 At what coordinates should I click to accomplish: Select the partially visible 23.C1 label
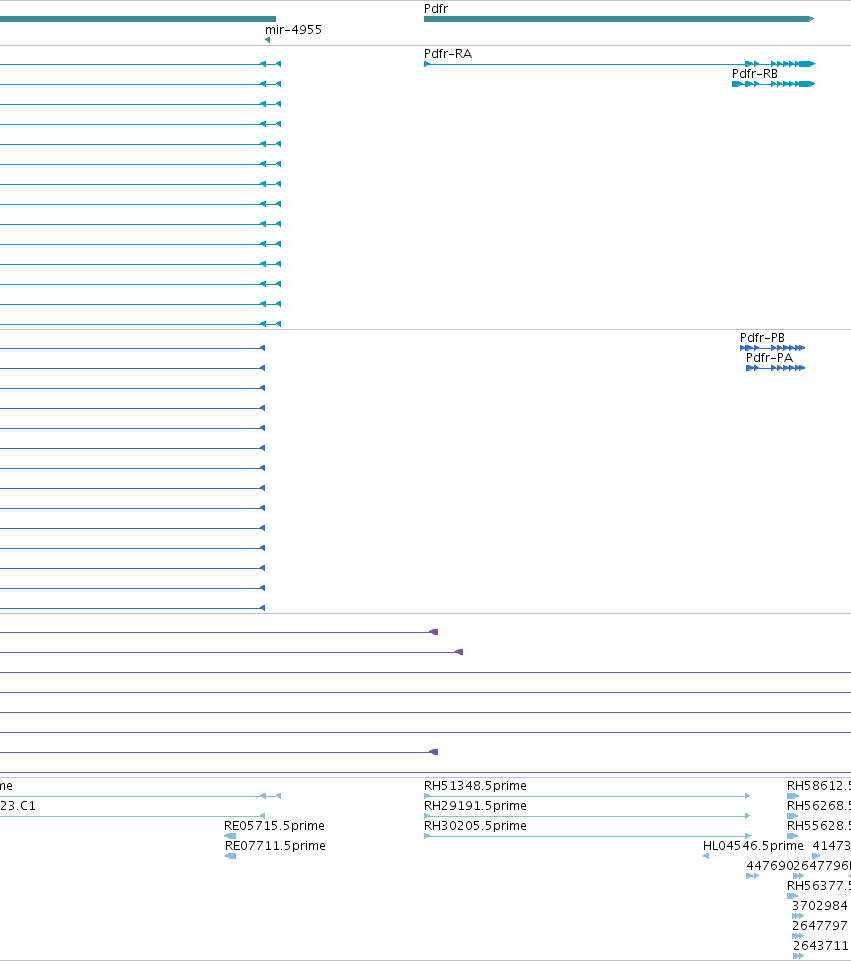click(x=18, y=805)
